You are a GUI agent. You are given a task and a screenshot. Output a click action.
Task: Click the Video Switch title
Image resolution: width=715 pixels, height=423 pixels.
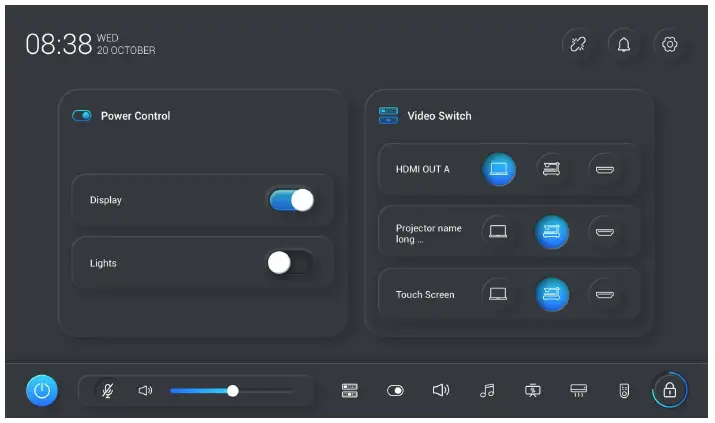[x=440, y=116]
